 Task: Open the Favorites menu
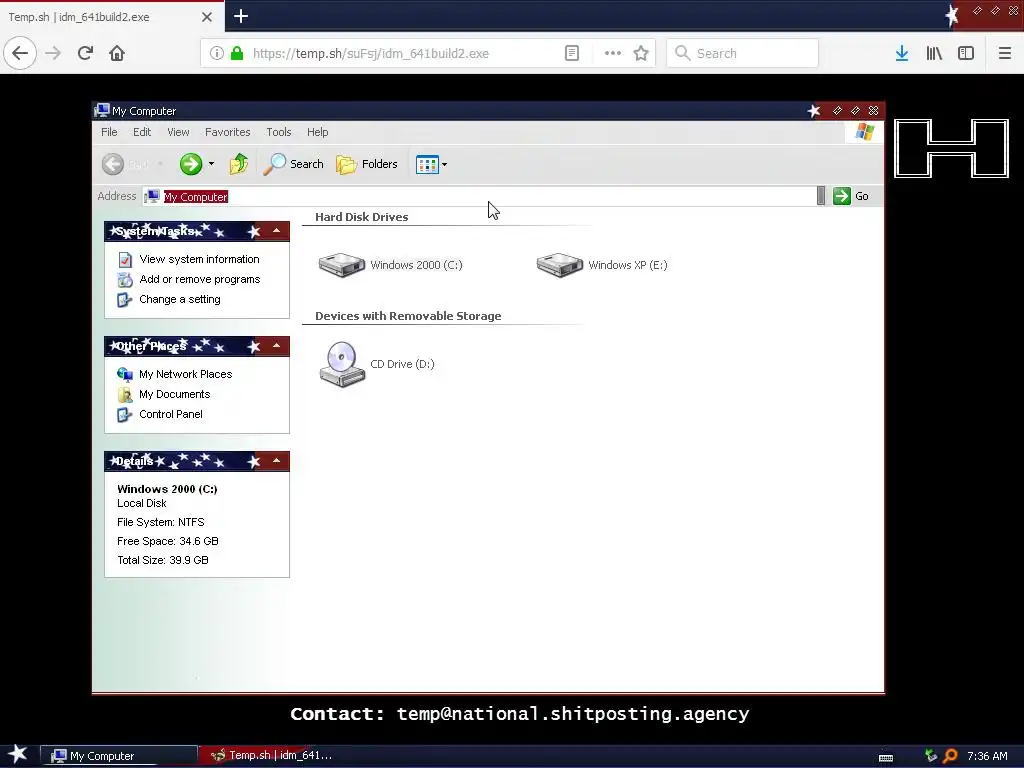(x=227, y=132)
